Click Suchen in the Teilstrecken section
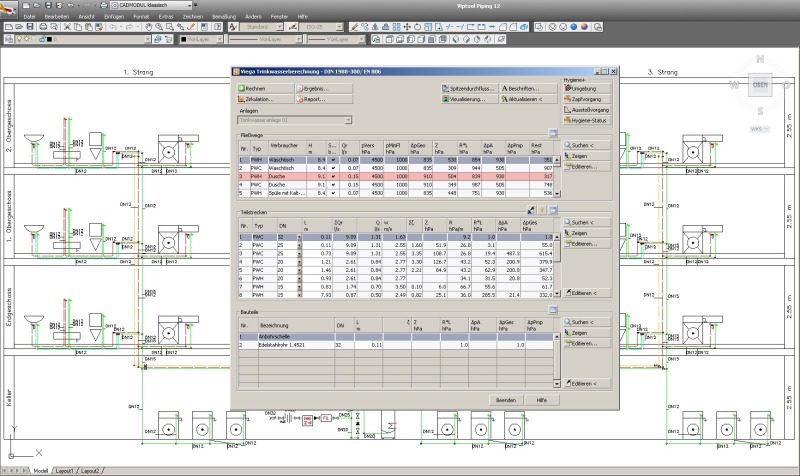This screenshot has width=800, height=476. (x=587, y=222)
